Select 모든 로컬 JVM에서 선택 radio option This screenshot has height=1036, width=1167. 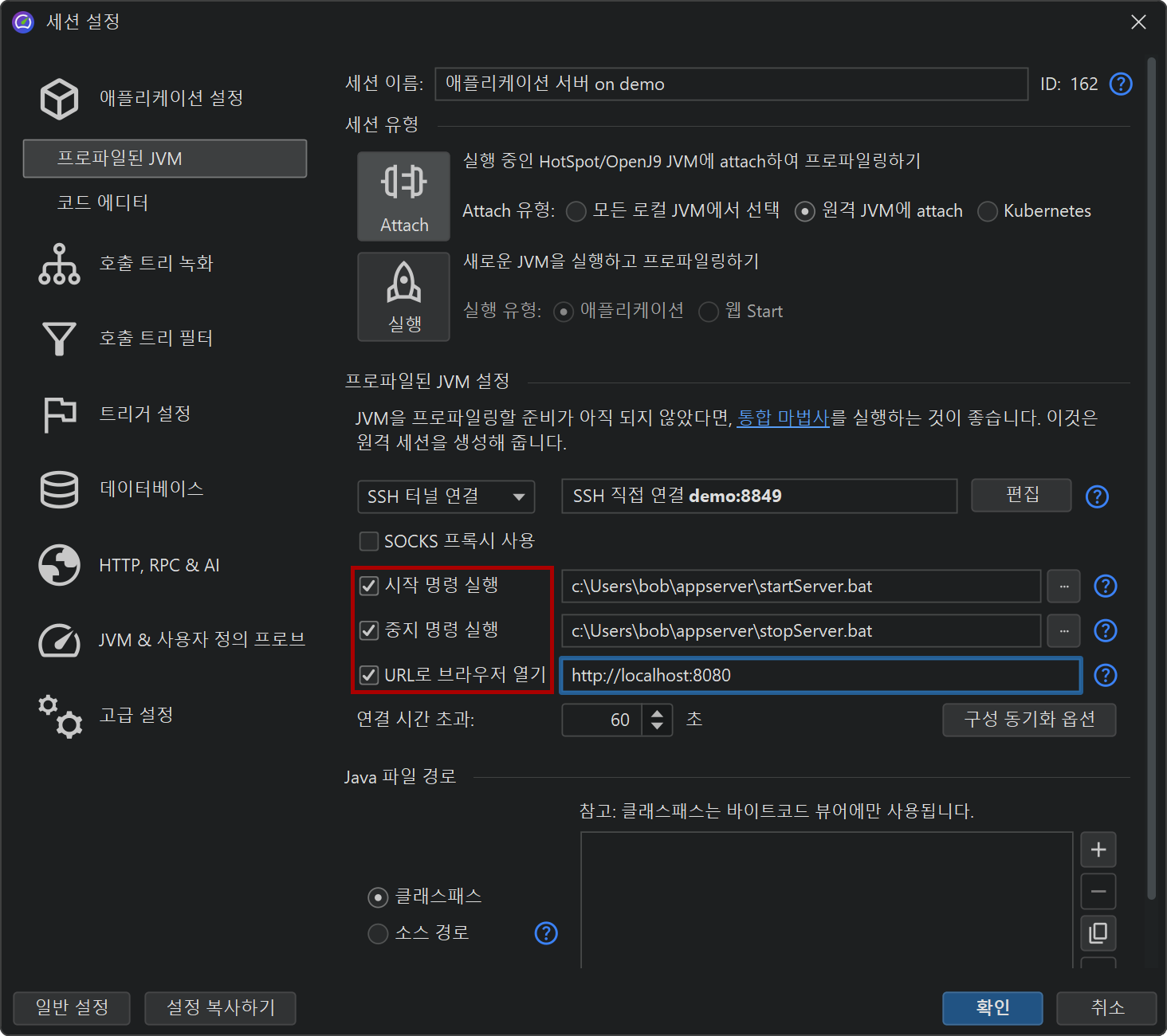(x=576, y=211)
